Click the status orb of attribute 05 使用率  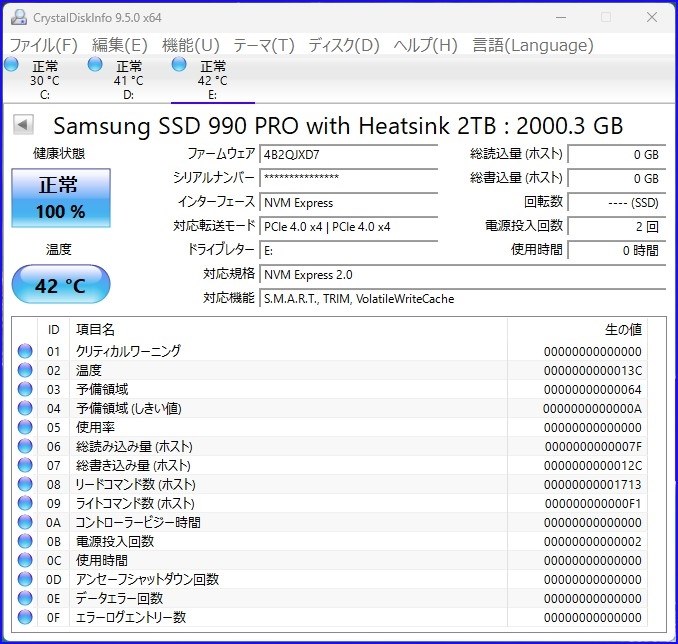25,427
